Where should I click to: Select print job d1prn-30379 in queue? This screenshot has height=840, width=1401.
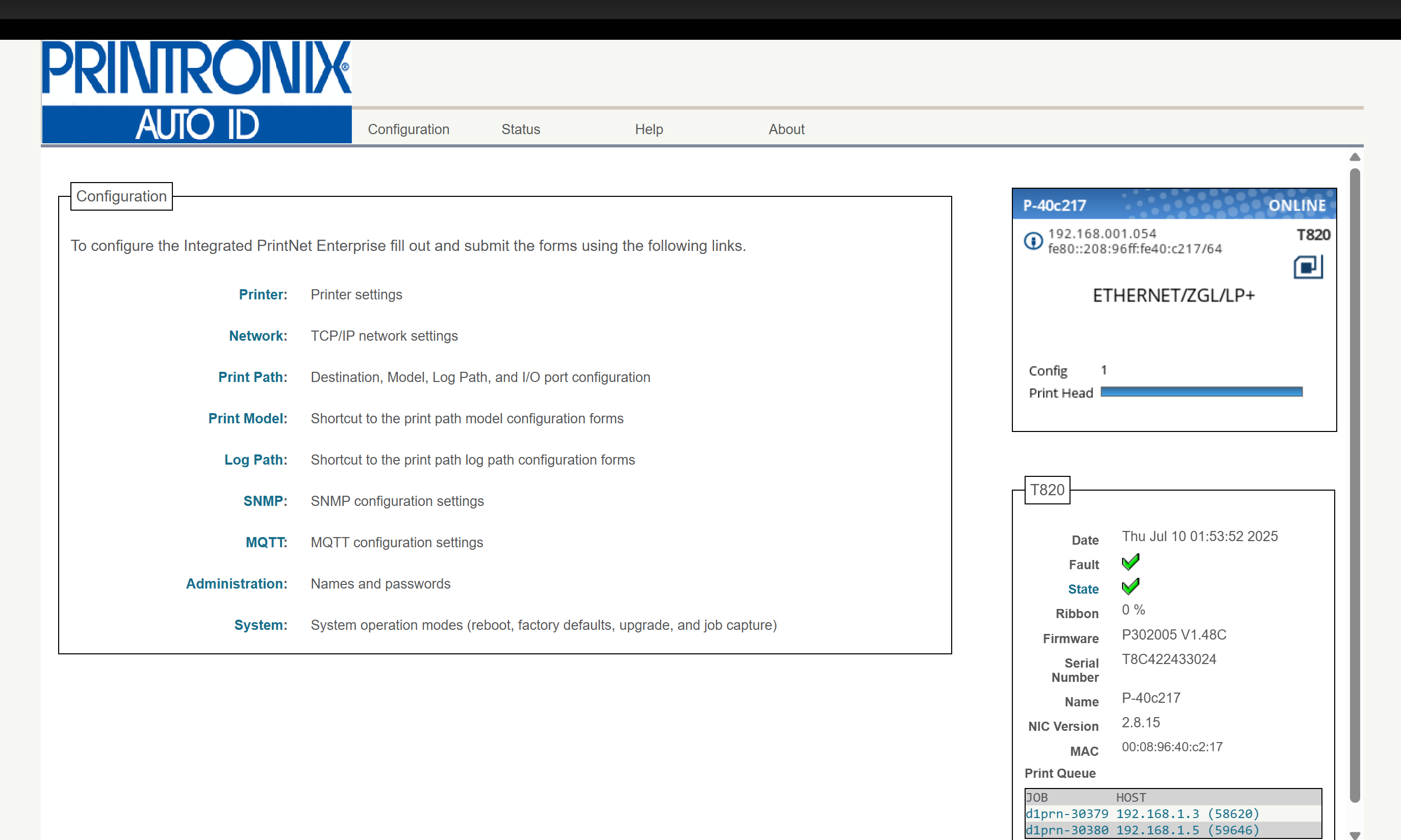[1142, 813]
